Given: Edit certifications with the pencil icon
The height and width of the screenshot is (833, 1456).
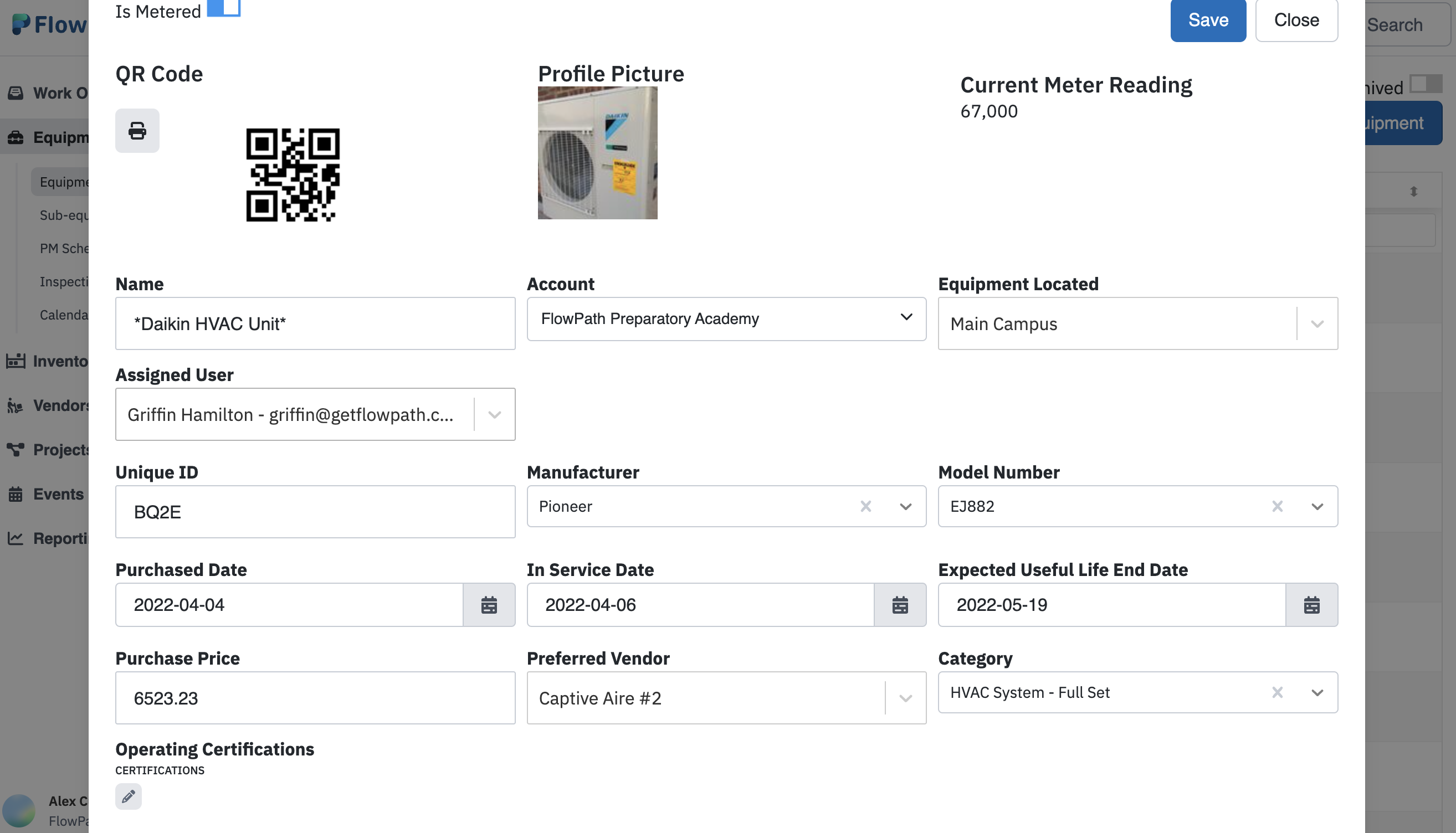Looking at the screenshot, I should pos(128,796).
